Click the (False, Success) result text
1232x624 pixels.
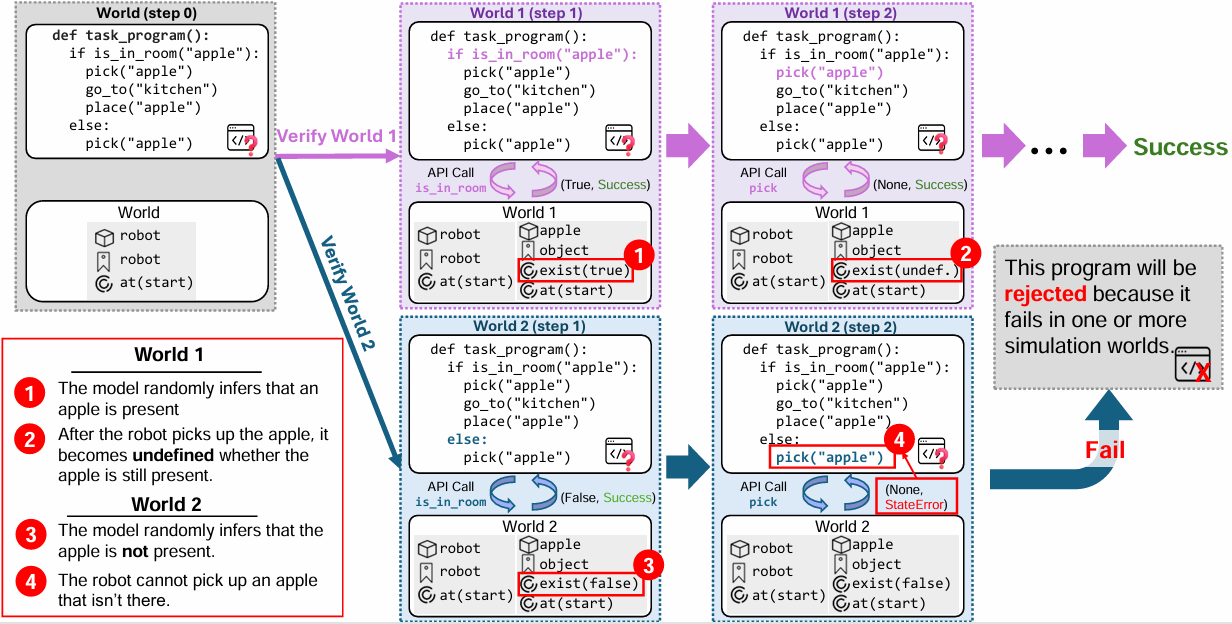(x=608, y=497)
